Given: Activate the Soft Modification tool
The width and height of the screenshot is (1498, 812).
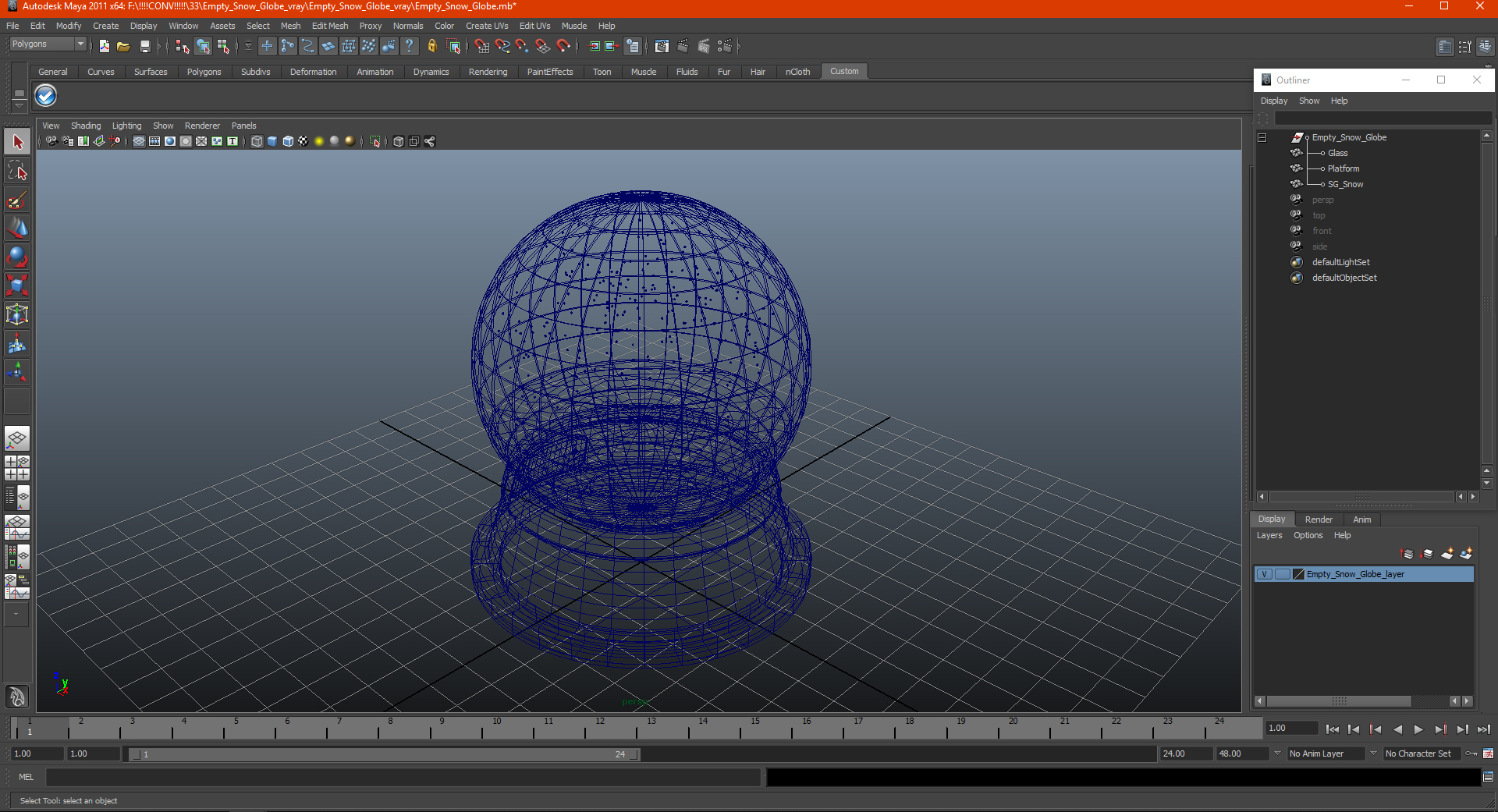Looking at the screenshot, I should pyautogui.click(x=17, y=343).
